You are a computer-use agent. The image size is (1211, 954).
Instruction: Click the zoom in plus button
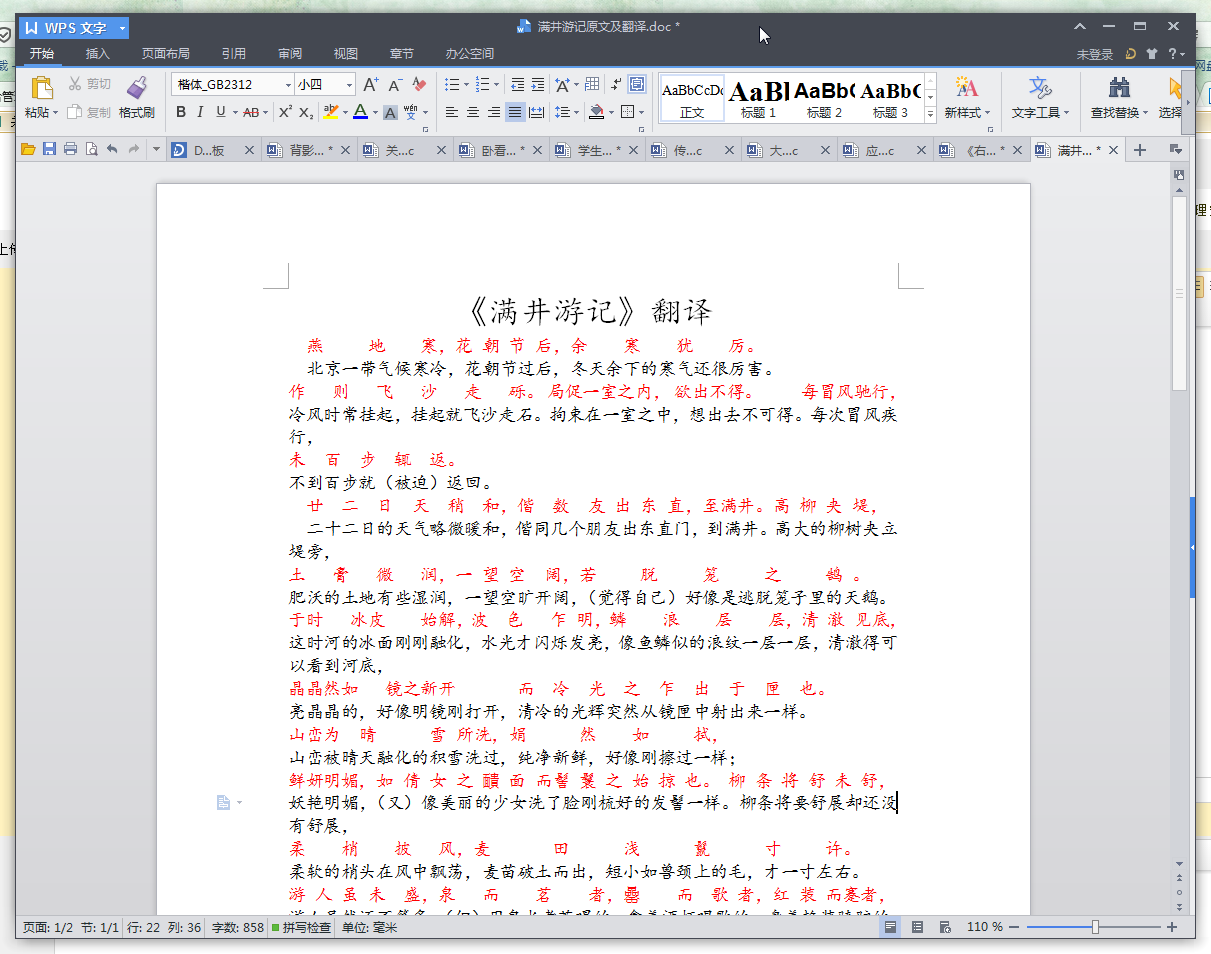(1171, 928)
